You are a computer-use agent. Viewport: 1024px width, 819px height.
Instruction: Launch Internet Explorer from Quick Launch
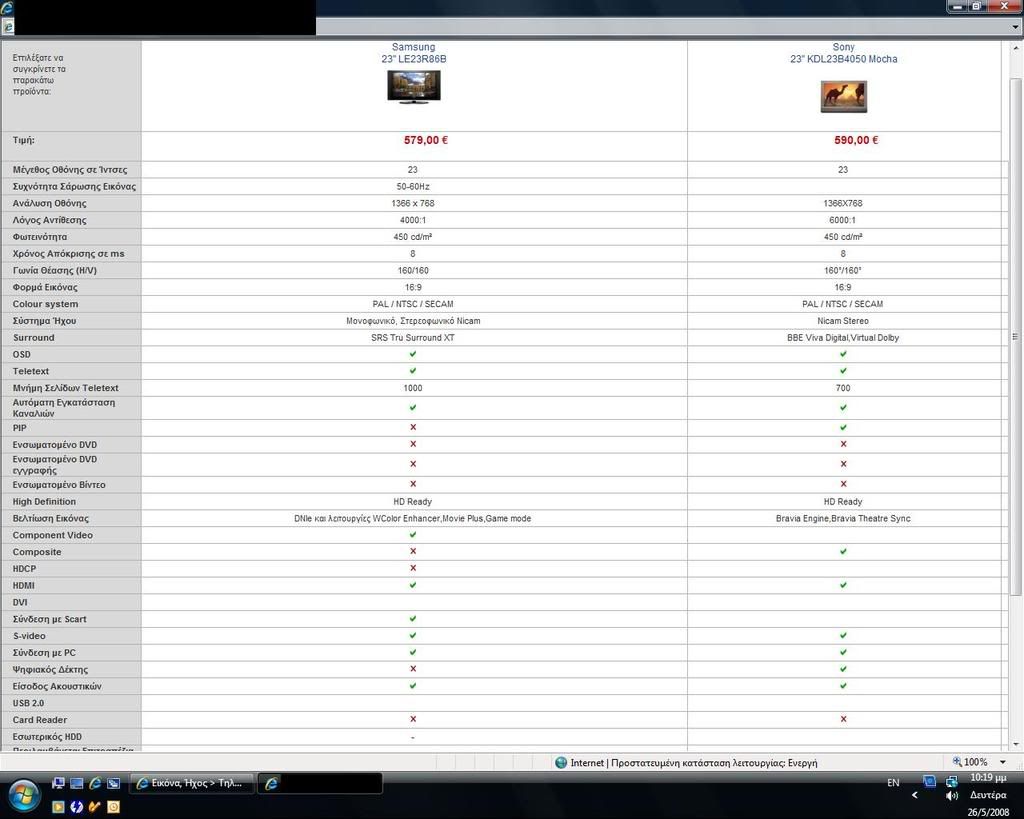click(x=95, y=783)
